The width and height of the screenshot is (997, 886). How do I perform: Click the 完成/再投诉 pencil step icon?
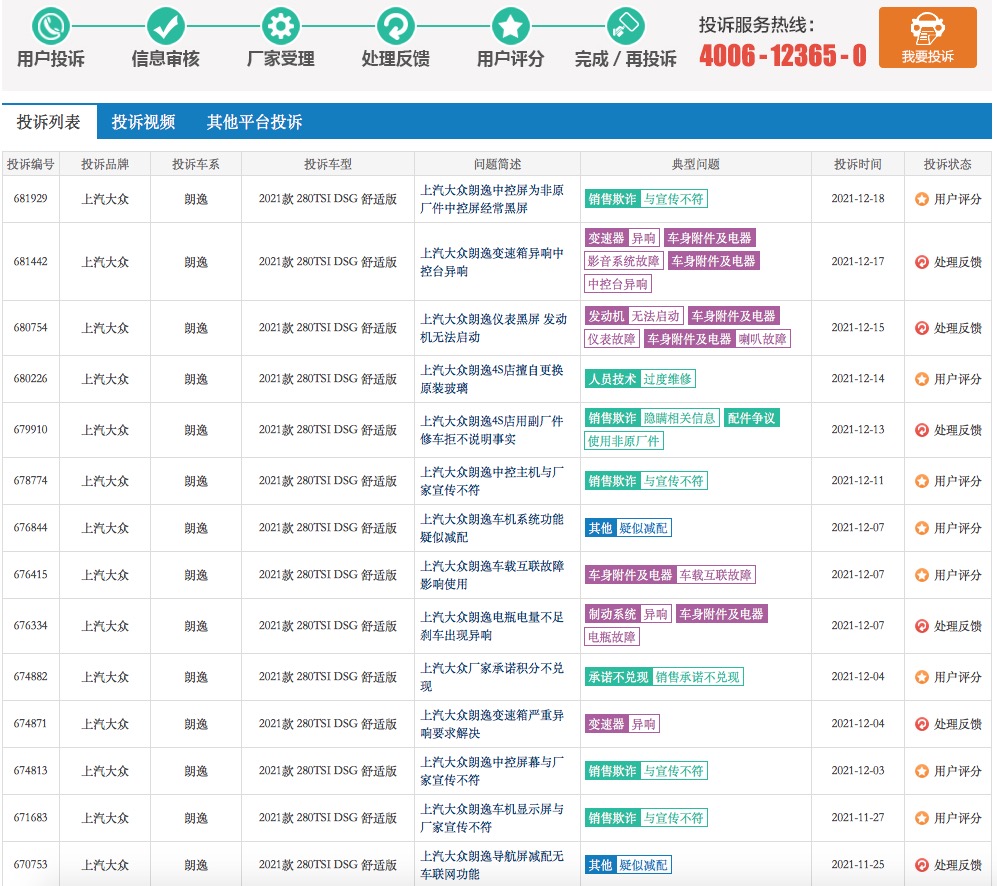point(626,25)
